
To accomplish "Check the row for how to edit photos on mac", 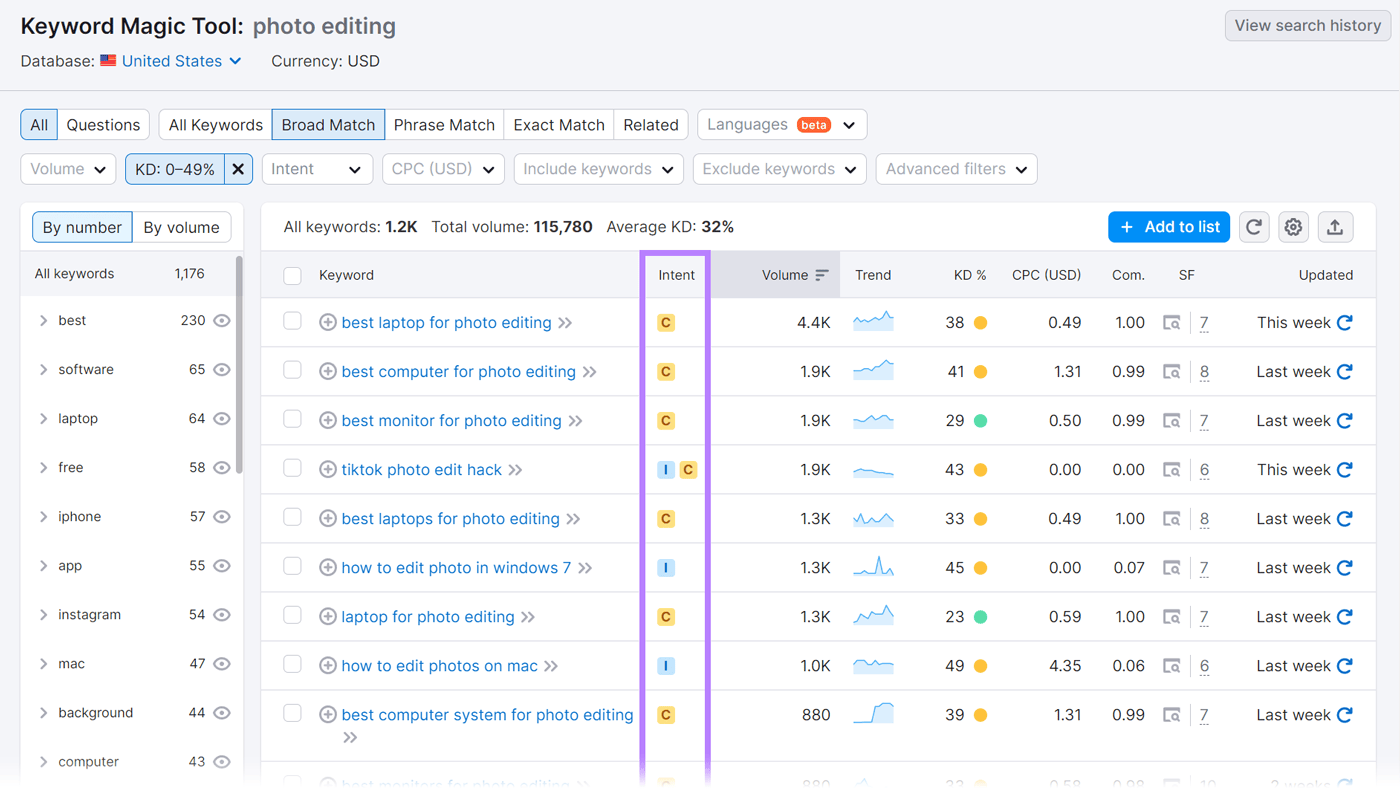I will [x=294, y=665].
